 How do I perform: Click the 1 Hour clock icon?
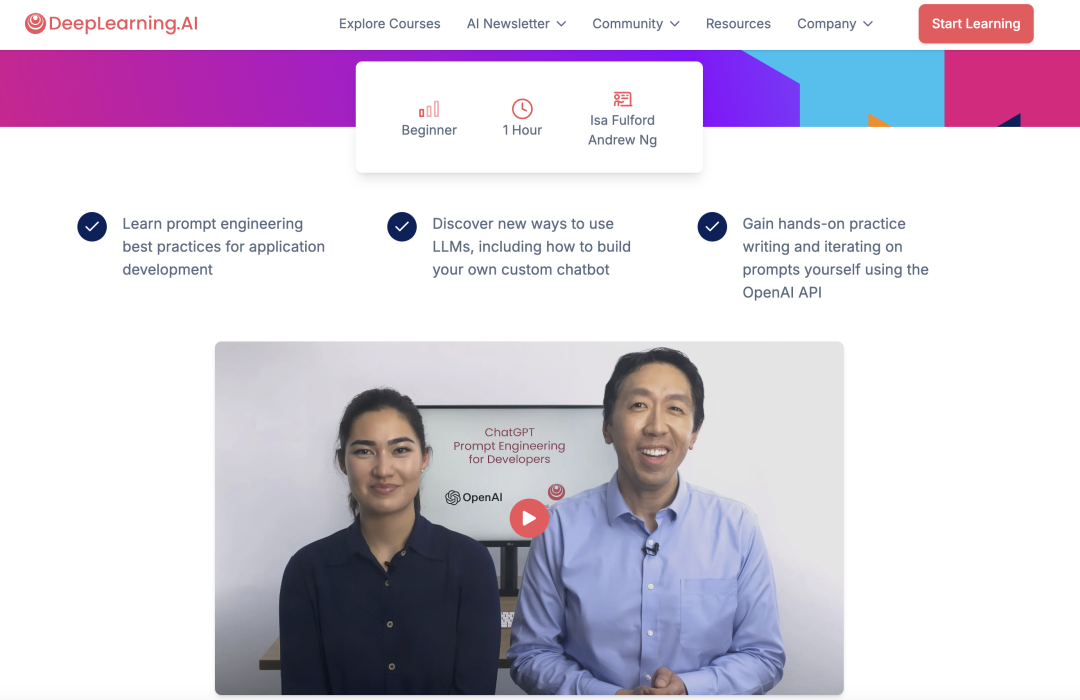(522, 108)
